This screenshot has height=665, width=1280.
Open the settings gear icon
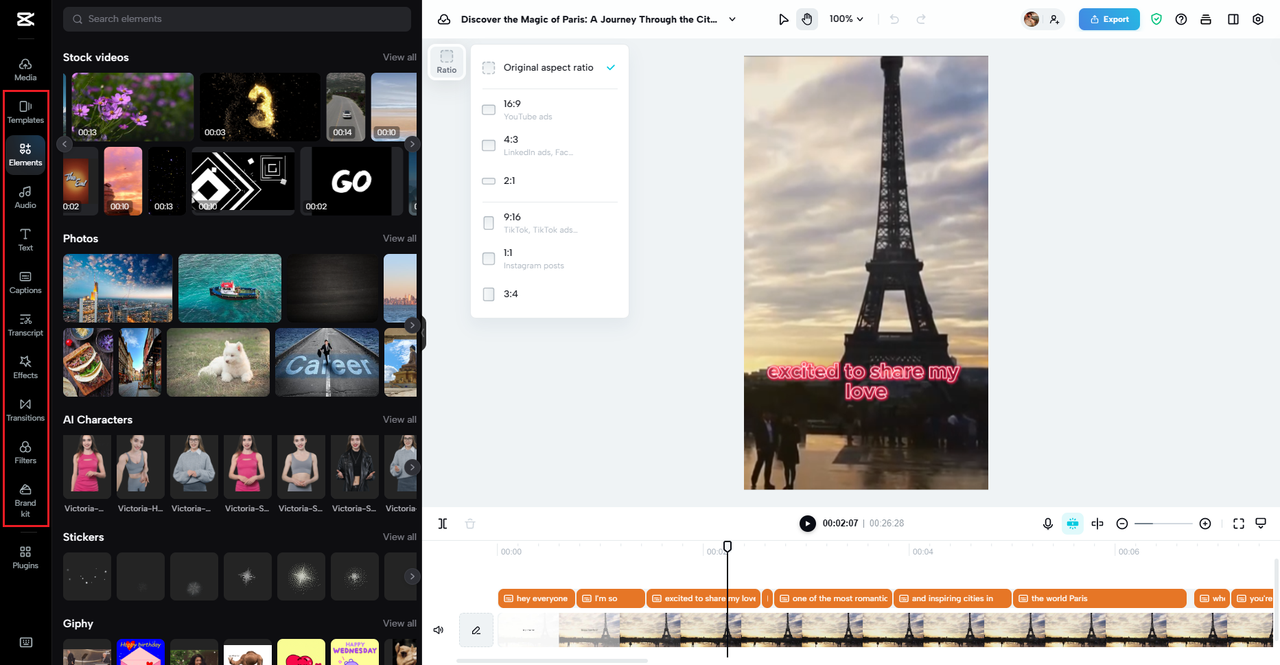(x=1258, y=19)
